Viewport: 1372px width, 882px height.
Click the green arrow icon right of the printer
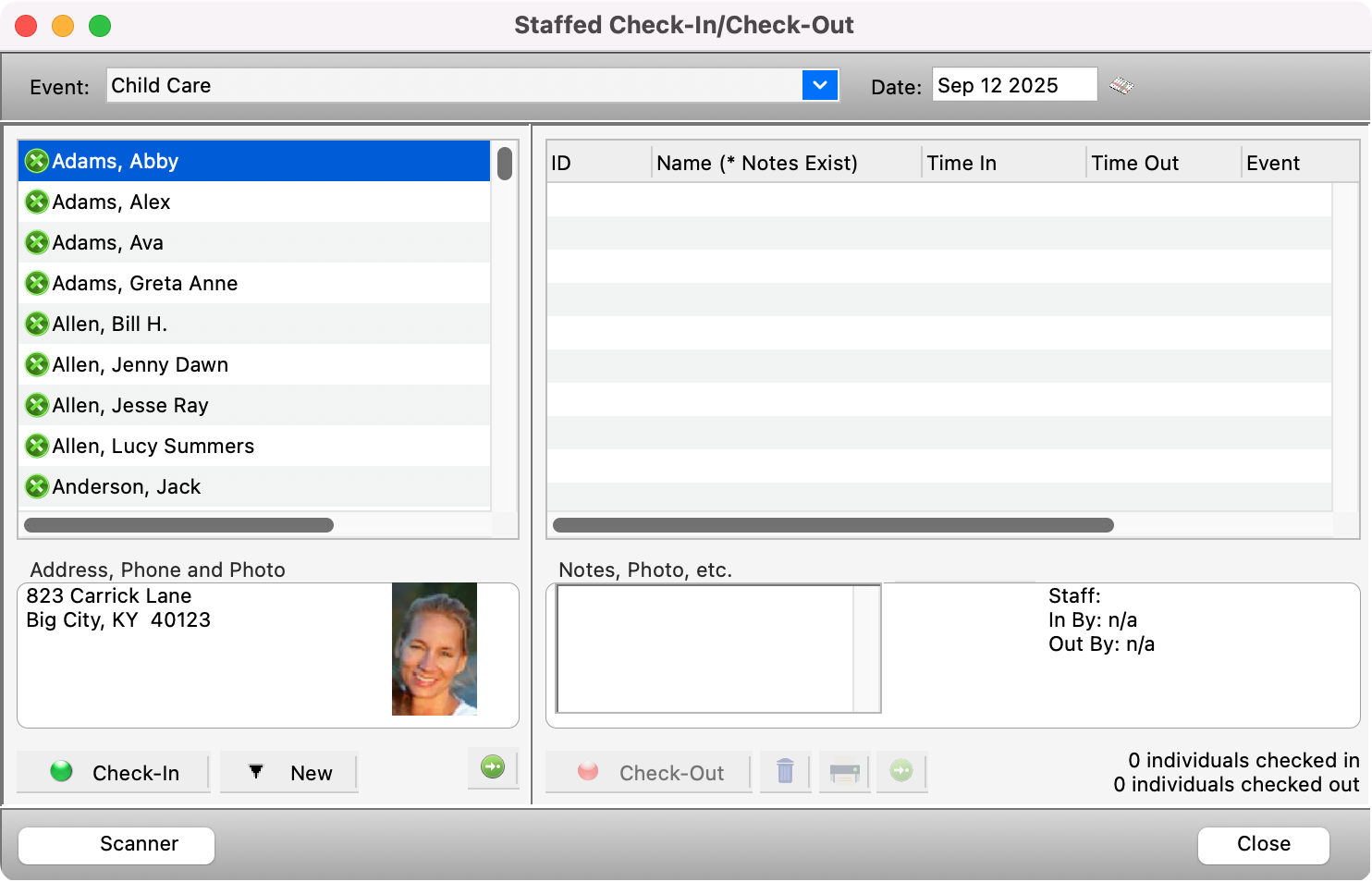coord(901,772)
